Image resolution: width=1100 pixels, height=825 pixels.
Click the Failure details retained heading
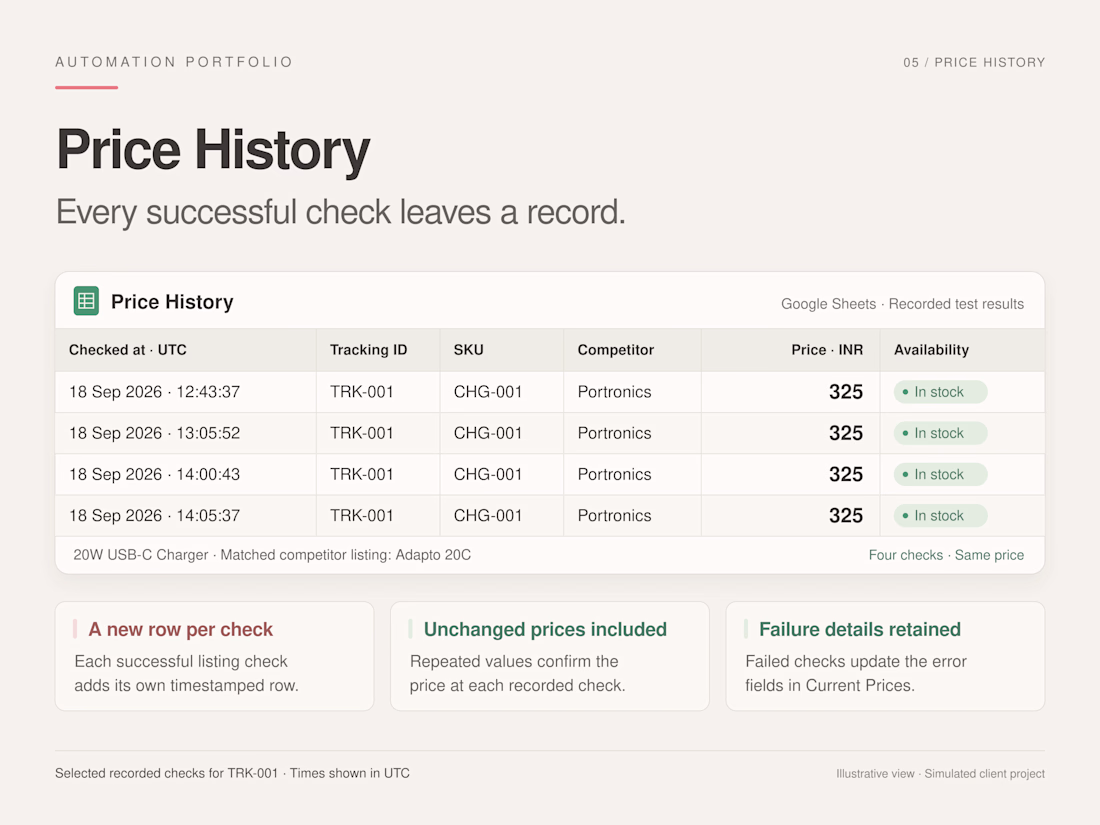point(859,629)
